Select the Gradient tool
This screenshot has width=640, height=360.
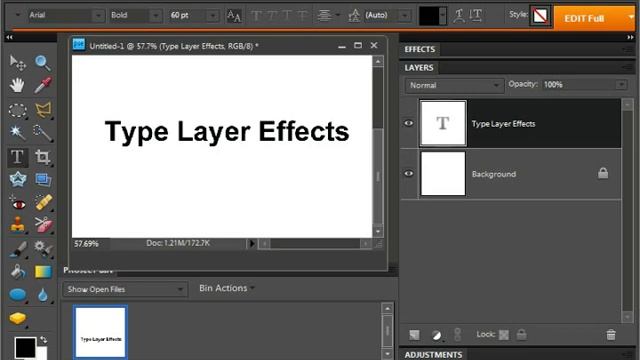coord(42,272)
